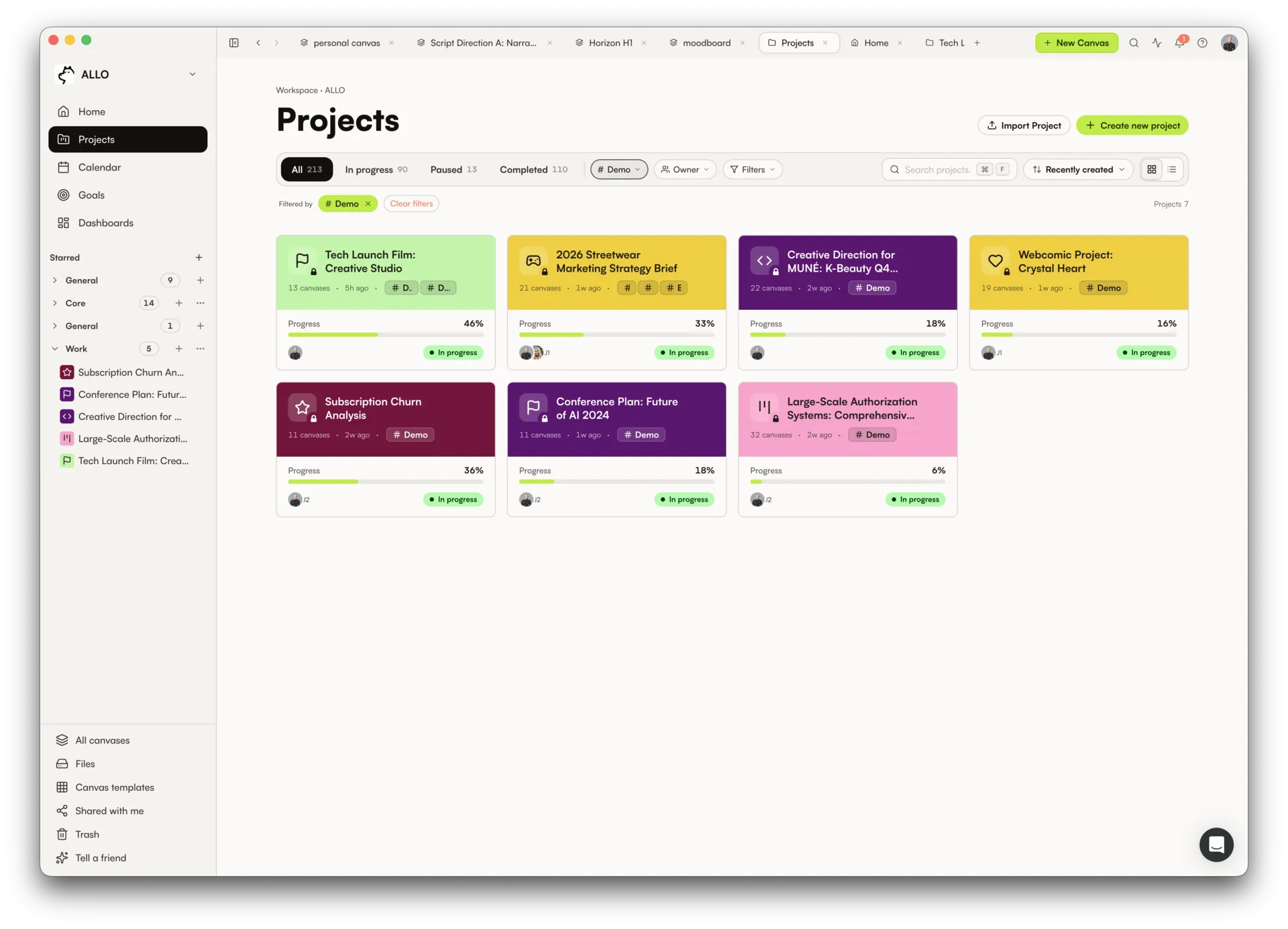Switch to Horizon H1 tab
1288x929 pixels.
[610, 43]
